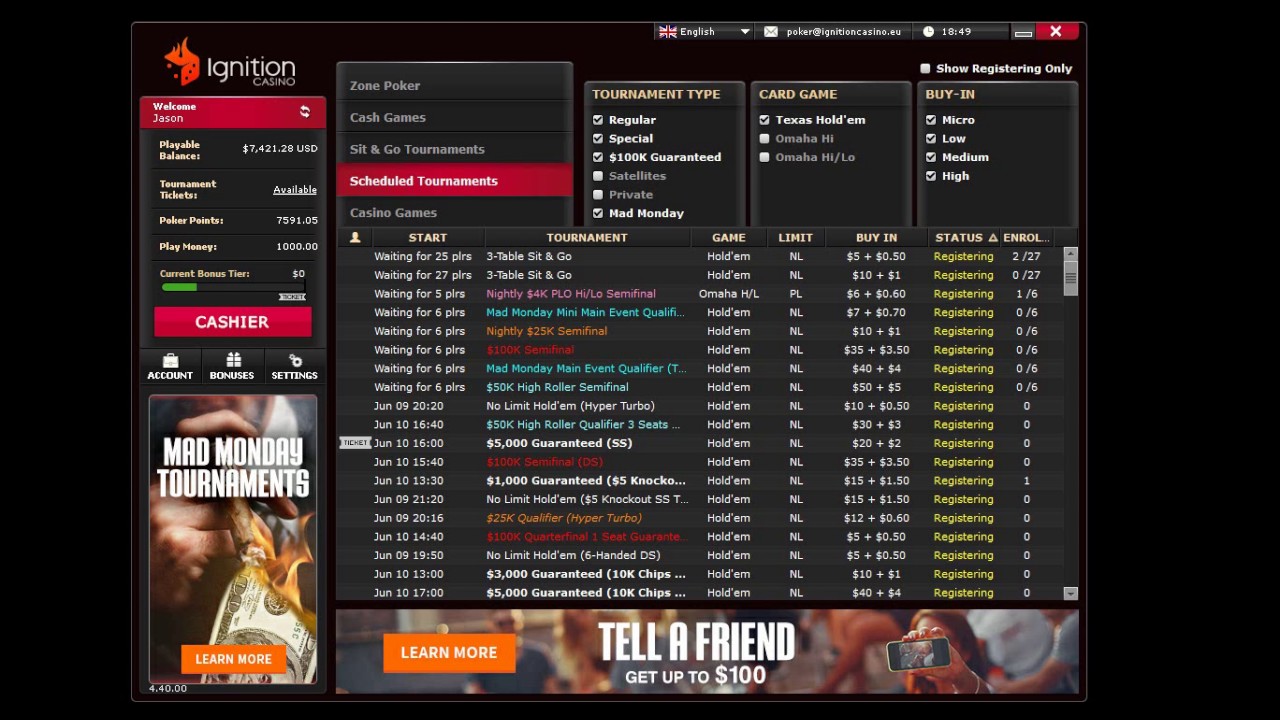Enable the Private tournaments filter
This screenshot has width=1280, height=720.
point(598,195)
